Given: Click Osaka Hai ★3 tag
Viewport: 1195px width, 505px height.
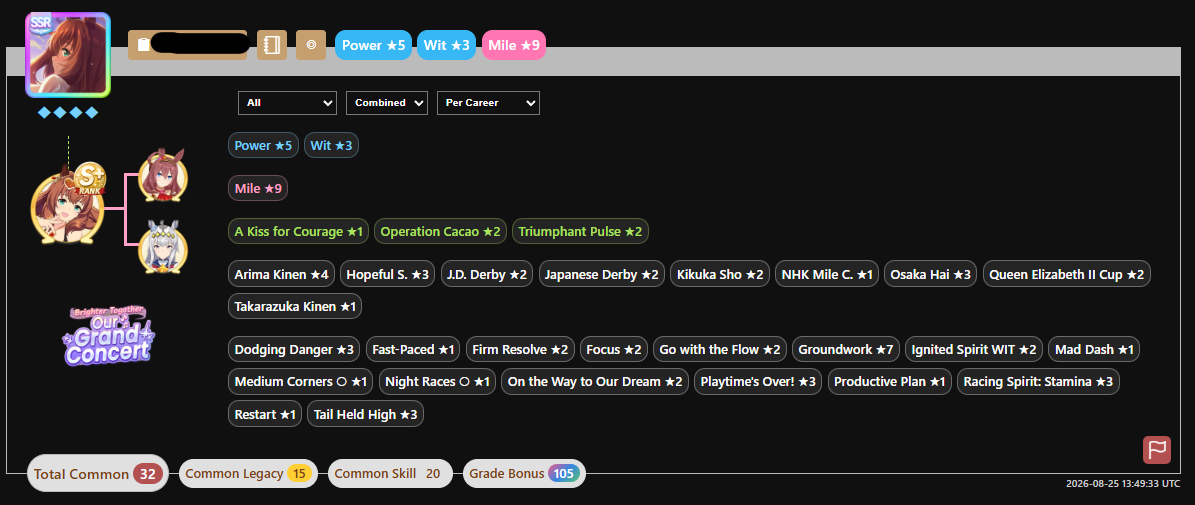Looking at the screenshot, I should point(931,274).
